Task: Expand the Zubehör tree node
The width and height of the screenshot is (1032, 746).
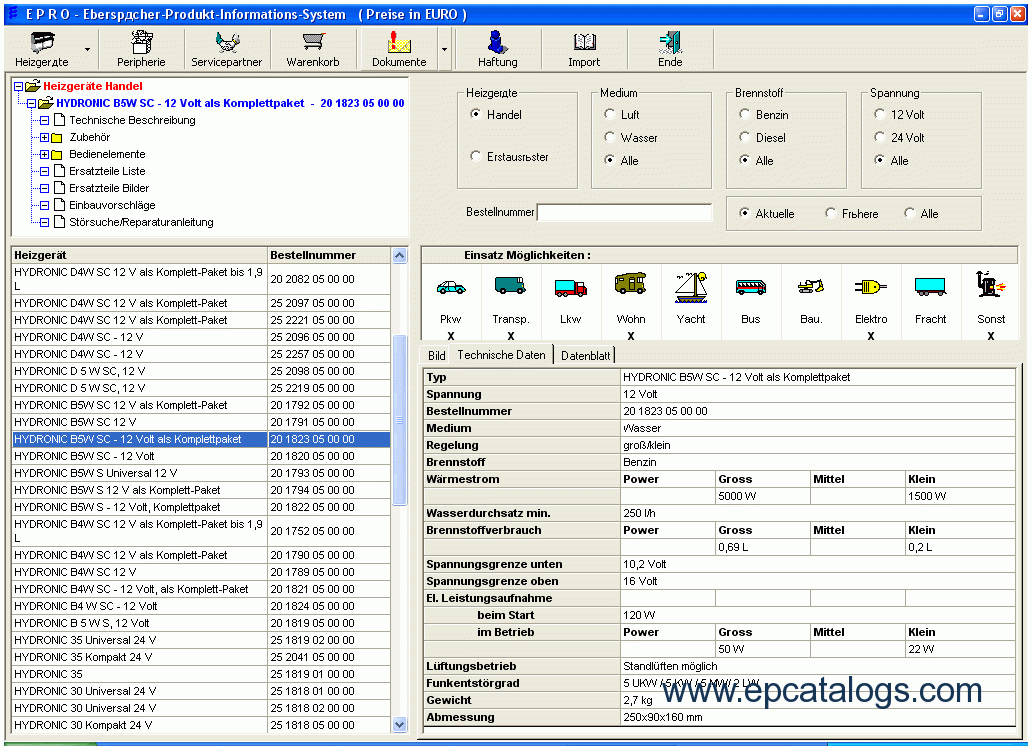Action: pyautogui.click(x=44, y=138)
